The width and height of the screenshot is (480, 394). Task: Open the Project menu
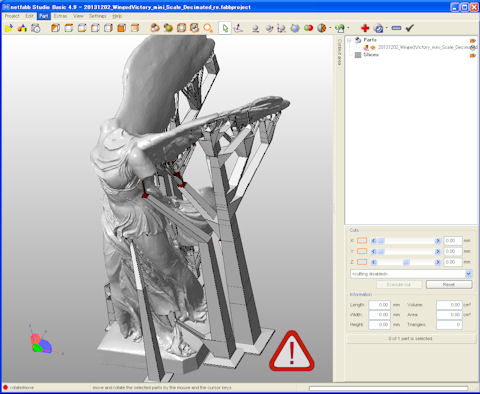(x=12, y=16)
